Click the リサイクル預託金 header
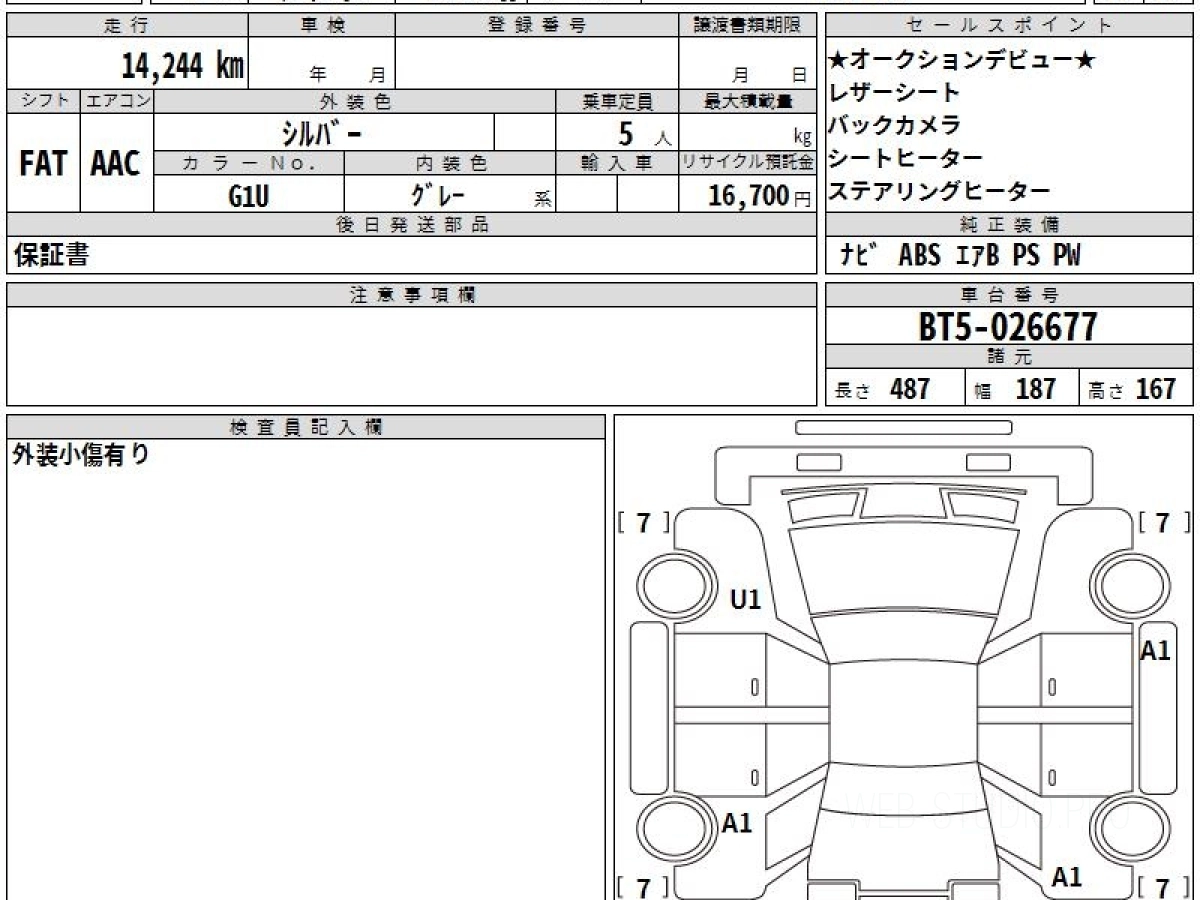 [747, 163]
